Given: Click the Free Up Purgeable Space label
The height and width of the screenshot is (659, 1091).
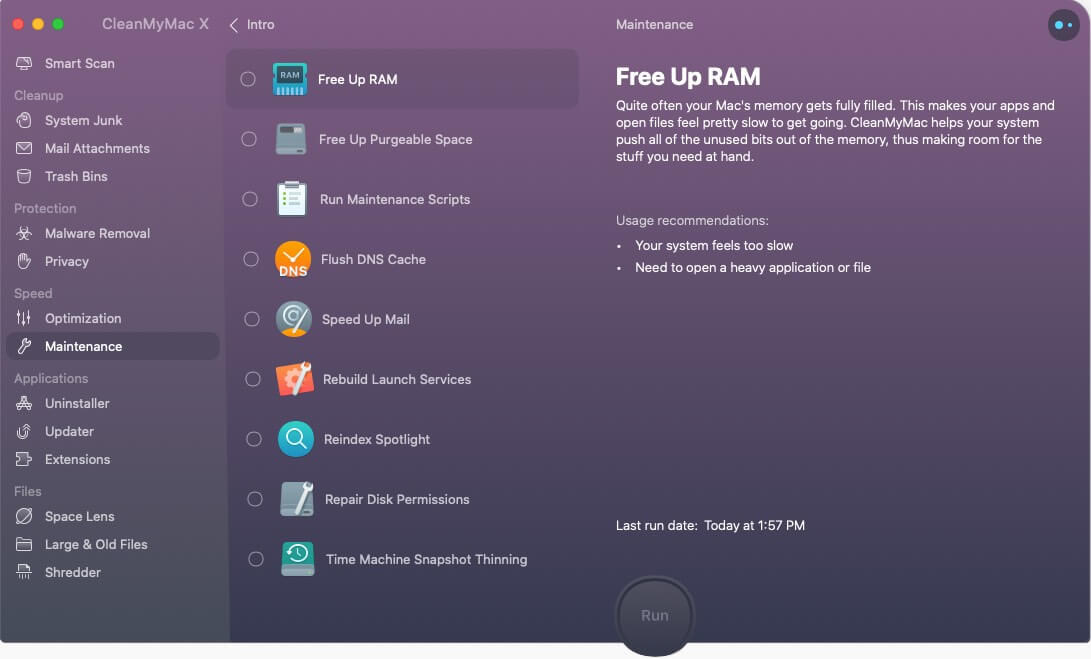Looking at the screenshot, I should (x=395, y=139).
